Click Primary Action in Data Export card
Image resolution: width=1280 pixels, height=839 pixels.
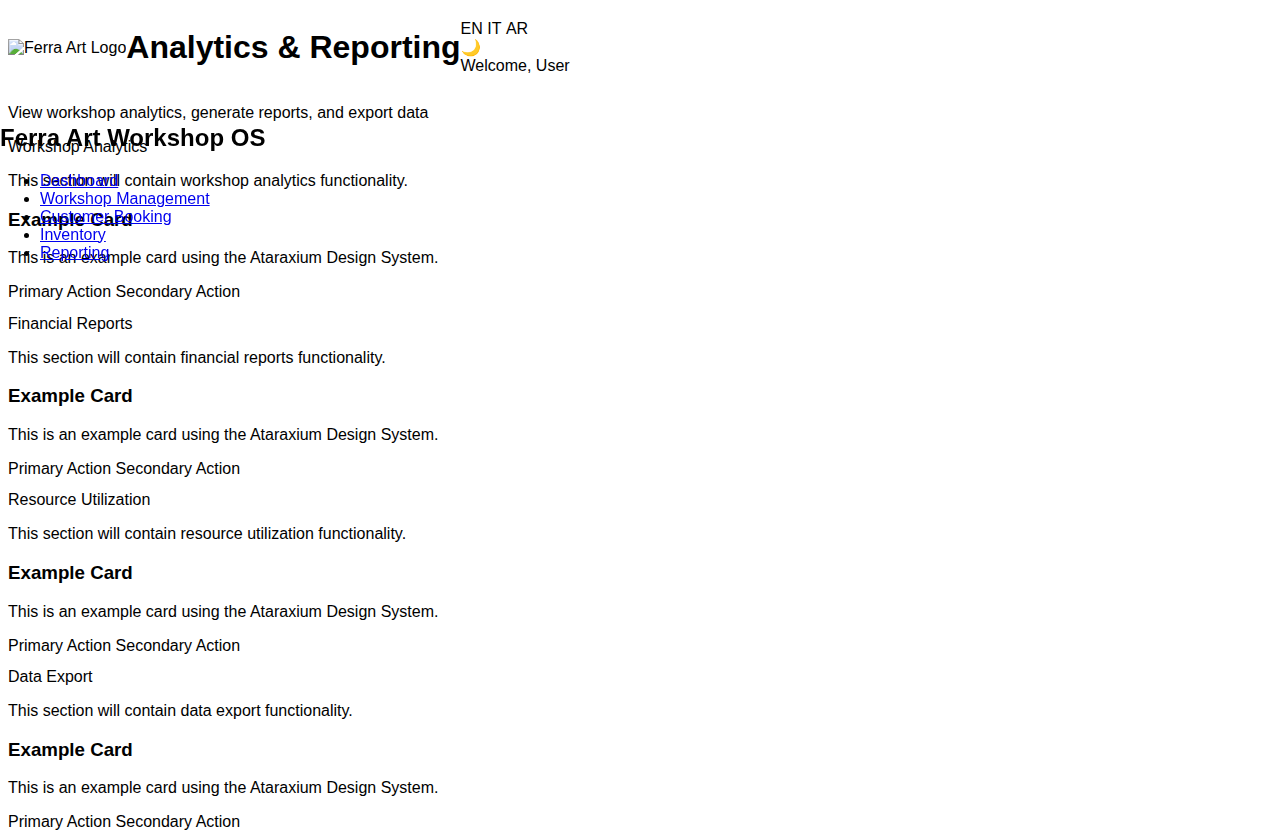(59, 822)
